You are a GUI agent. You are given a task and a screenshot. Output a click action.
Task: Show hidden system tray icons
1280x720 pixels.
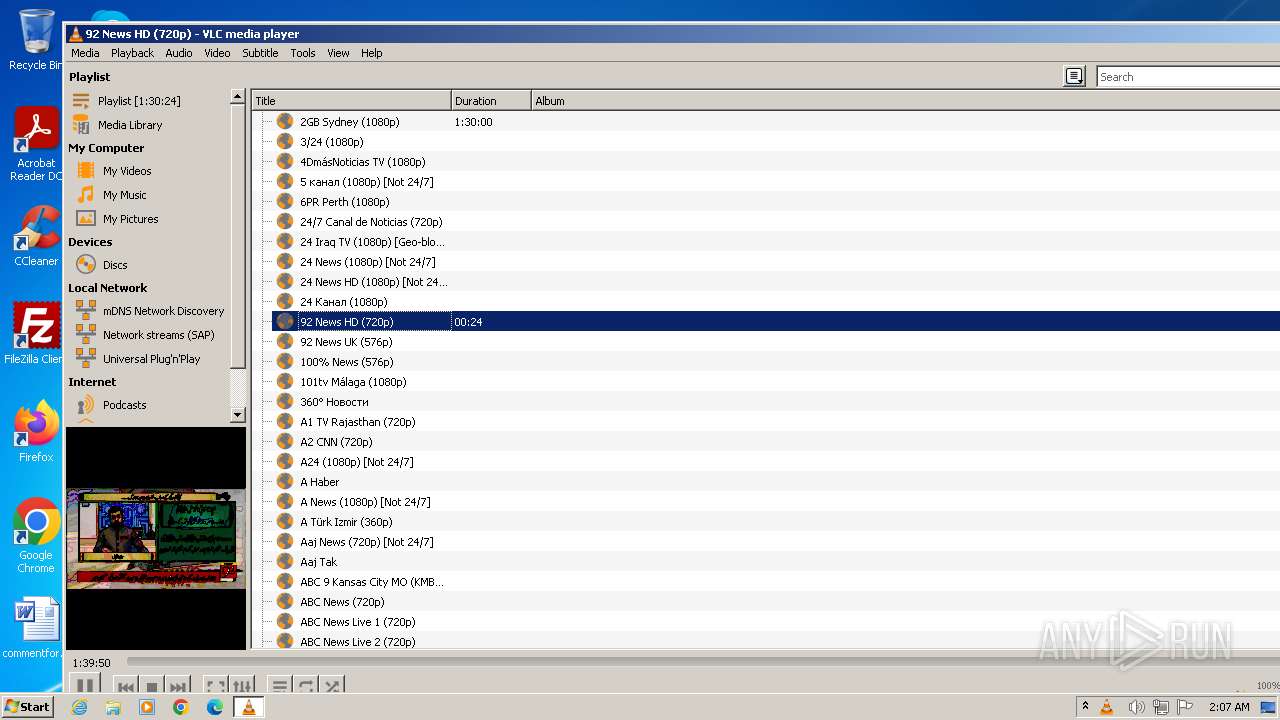tap(1085, 706)
